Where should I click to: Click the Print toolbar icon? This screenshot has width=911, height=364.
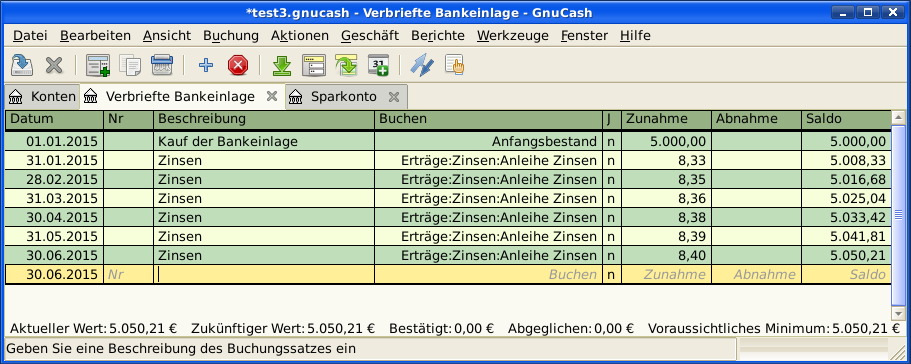162,65
